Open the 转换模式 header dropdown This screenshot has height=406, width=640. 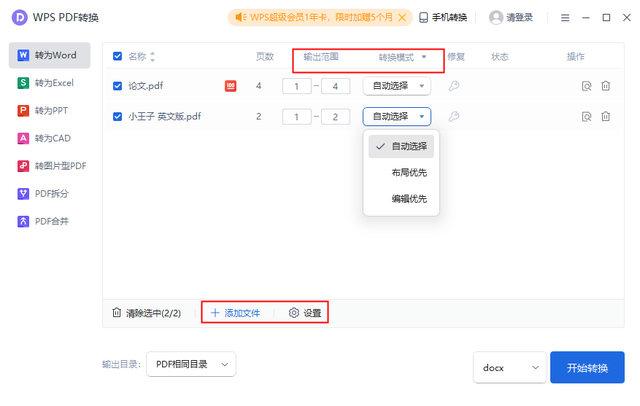pyautogui.click(x=424, y=57)
